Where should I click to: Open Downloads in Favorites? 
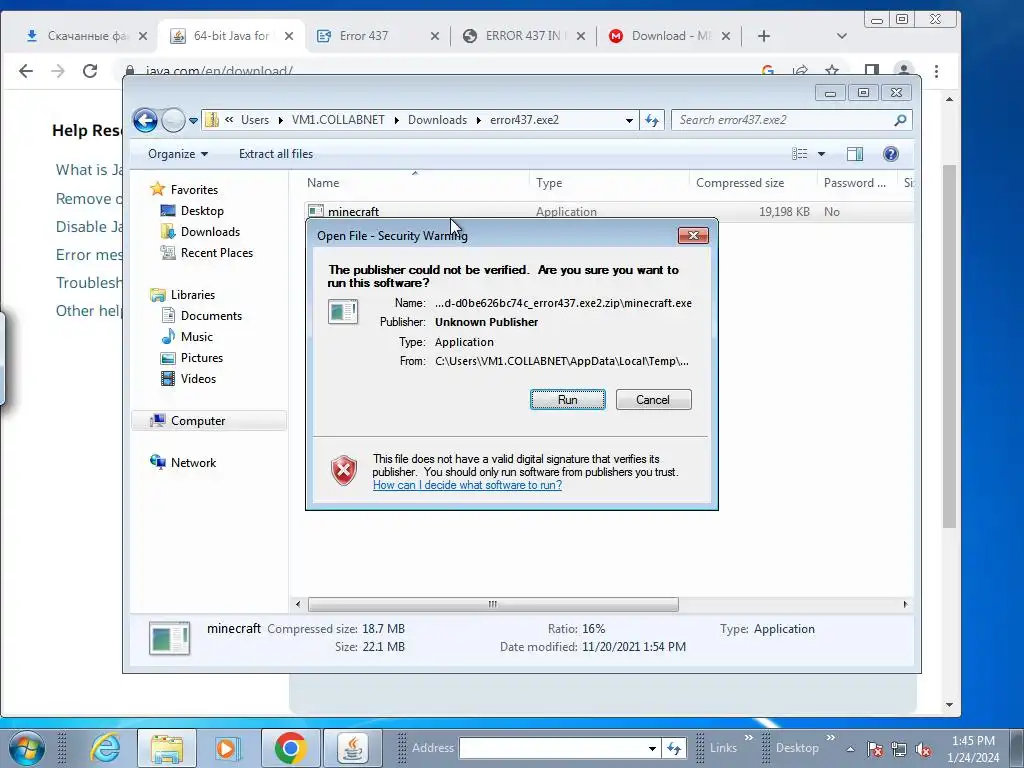point(210,232)
